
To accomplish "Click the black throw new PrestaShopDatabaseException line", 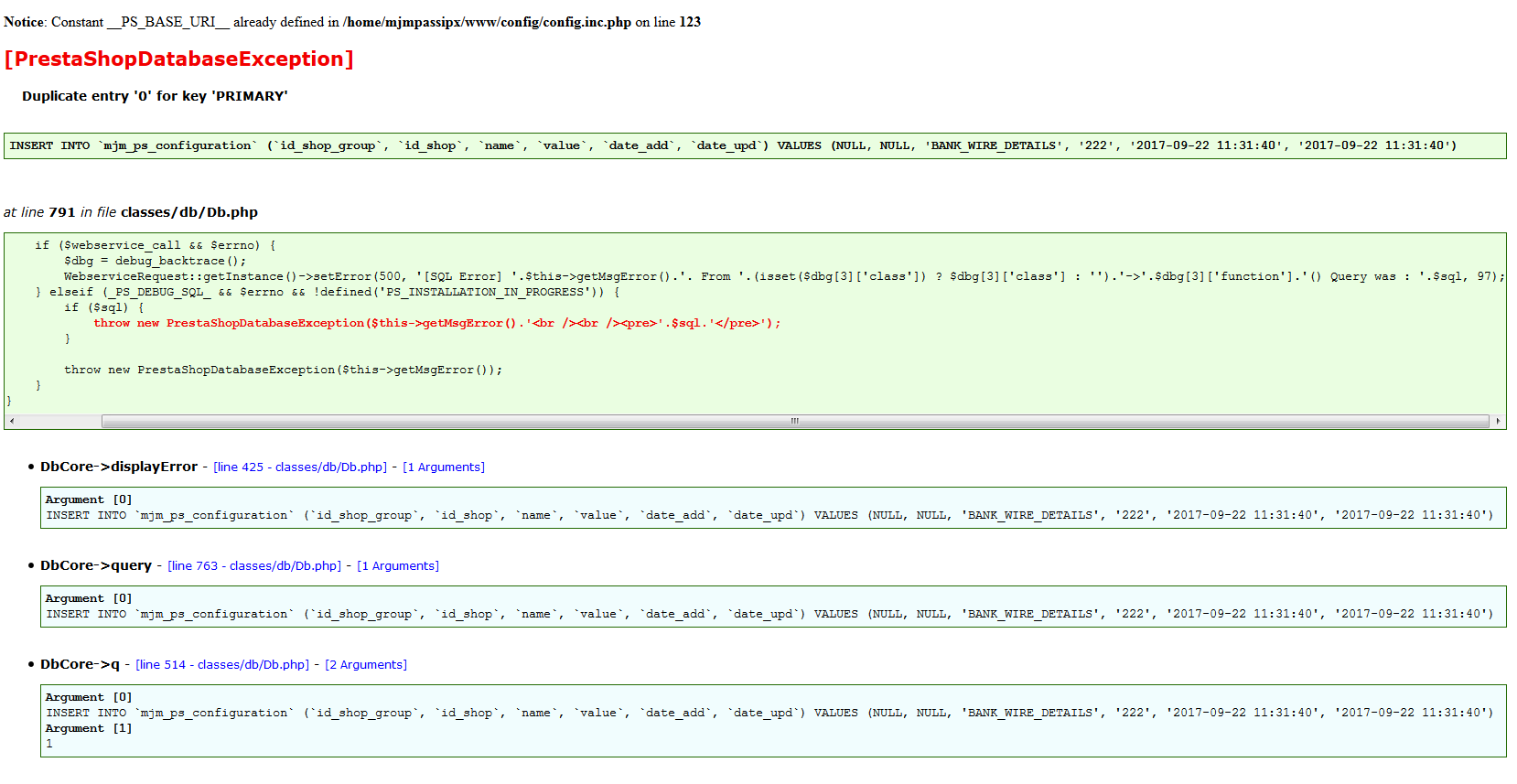I will [x=284, y=370].
